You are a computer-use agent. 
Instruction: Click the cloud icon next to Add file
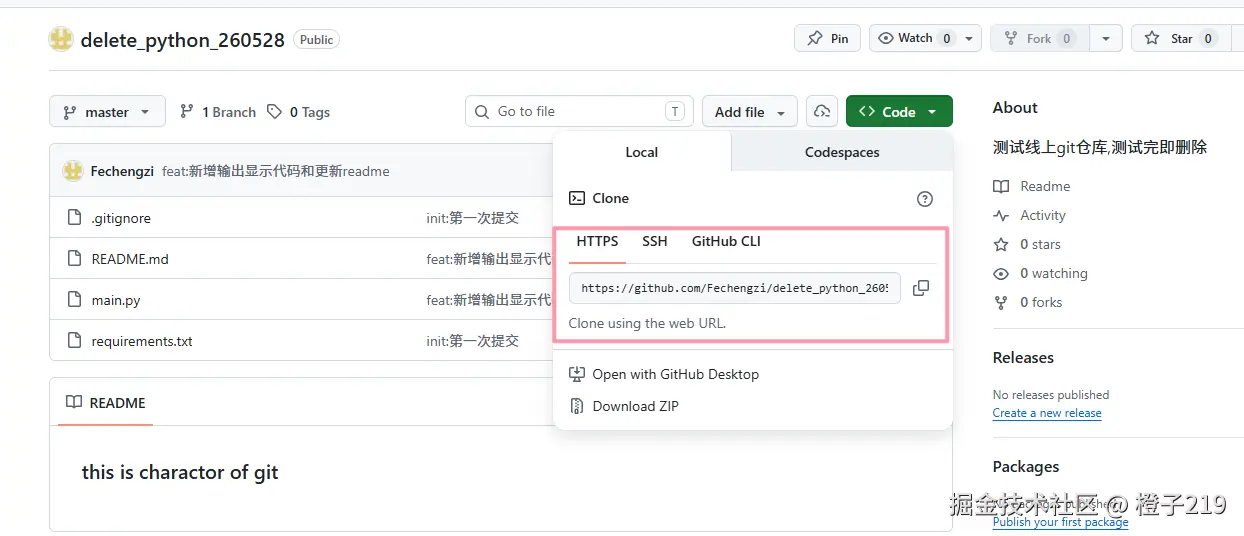pos(822,112)
